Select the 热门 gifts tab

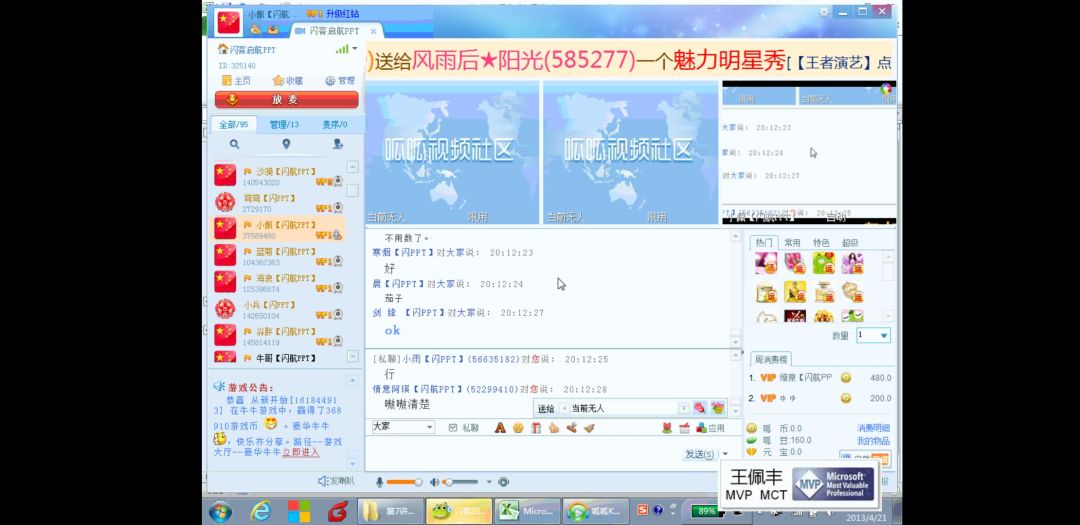pos(764,243)
